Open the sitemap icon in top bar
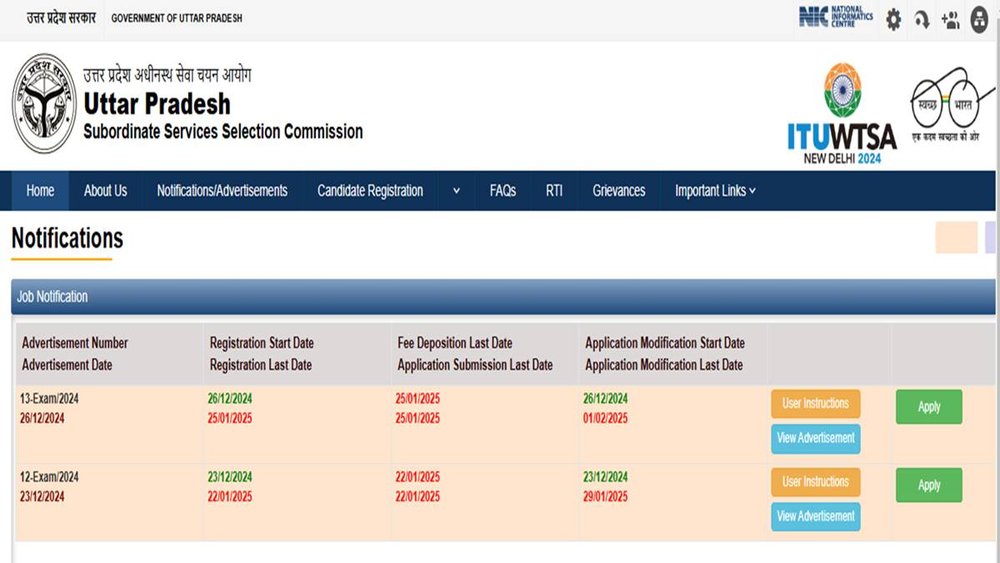Viewport: 1000px width, 563px height. click(x=979, y=19)
